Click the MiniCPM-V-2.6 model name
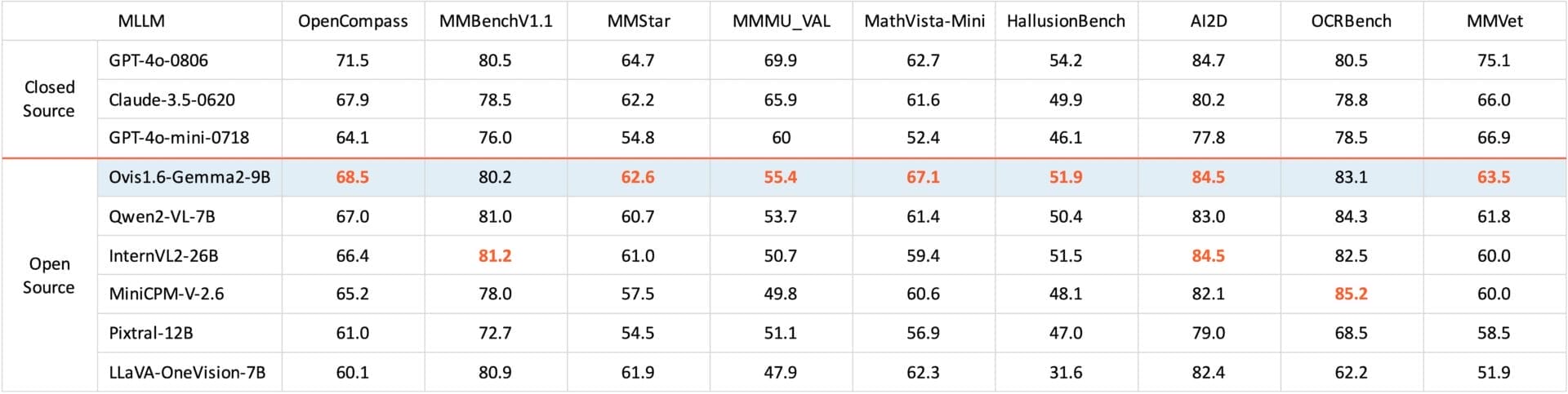Viewport: 1568px width, 394px height. 166,294
